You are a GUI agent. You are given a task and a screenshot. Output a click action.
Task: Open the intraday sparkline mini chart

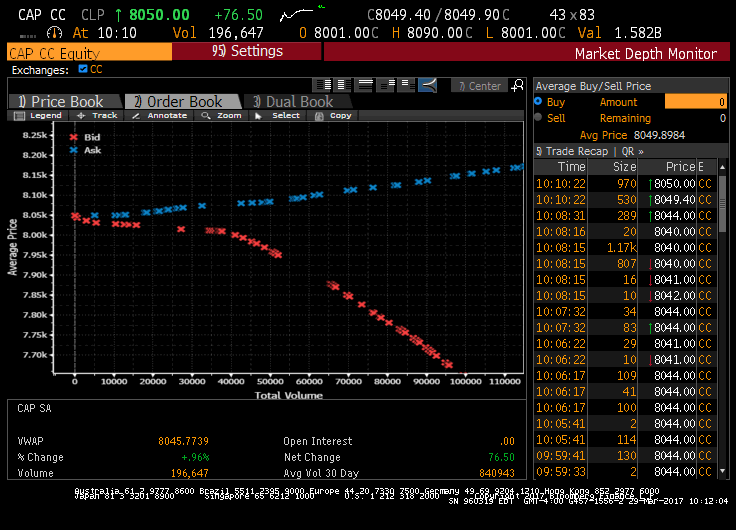point(296,15)
